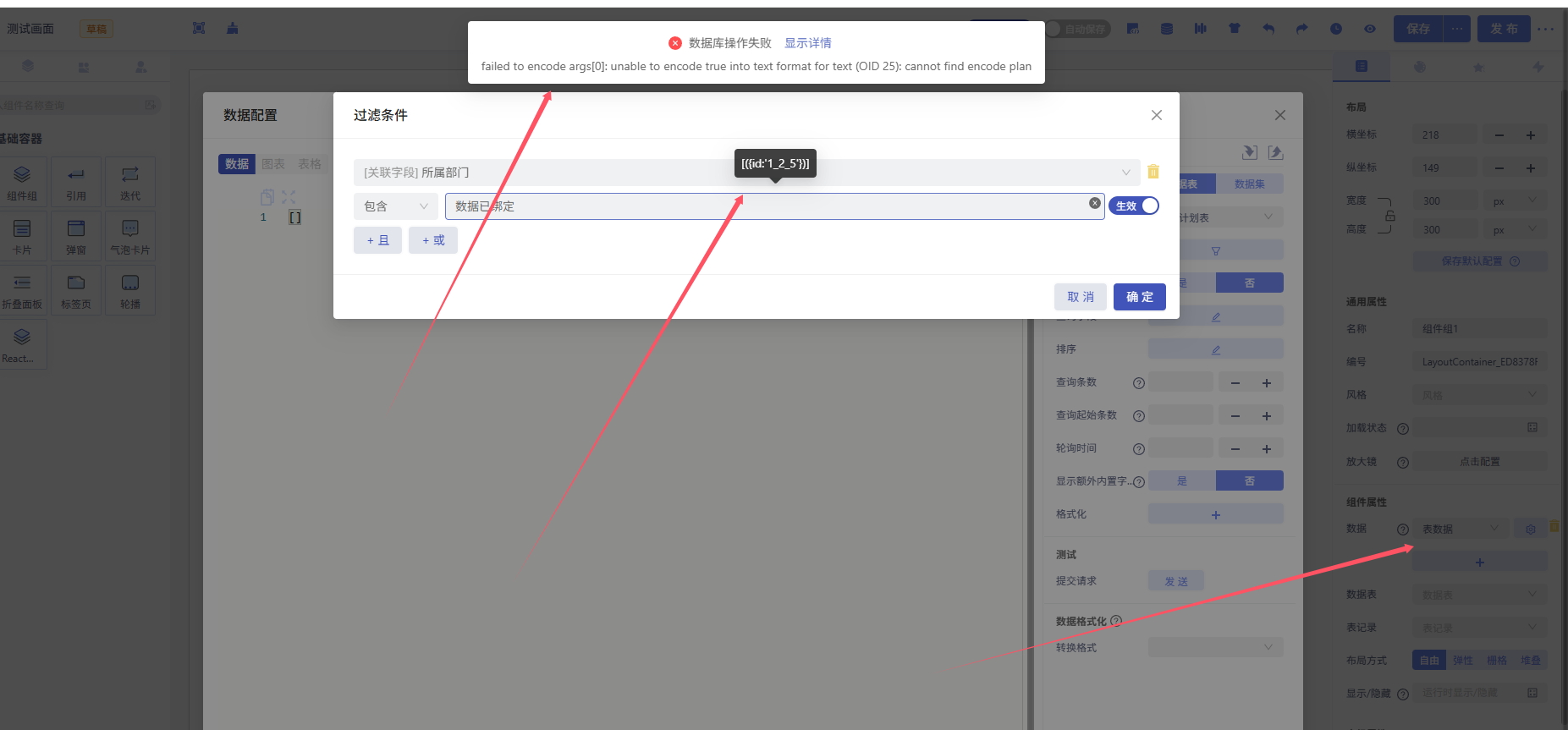Viewport: 1568px width, 730px height.
Task: Select 是 for 显示额外内置字段
Action: [1182, 480]
